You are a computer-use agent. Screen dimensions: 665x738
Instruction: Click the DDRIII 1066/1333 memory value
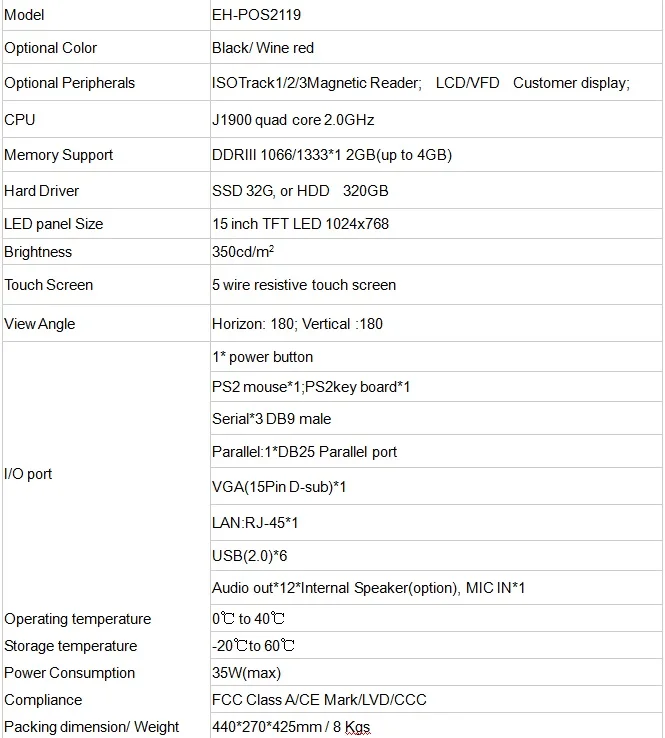[332, 155]
